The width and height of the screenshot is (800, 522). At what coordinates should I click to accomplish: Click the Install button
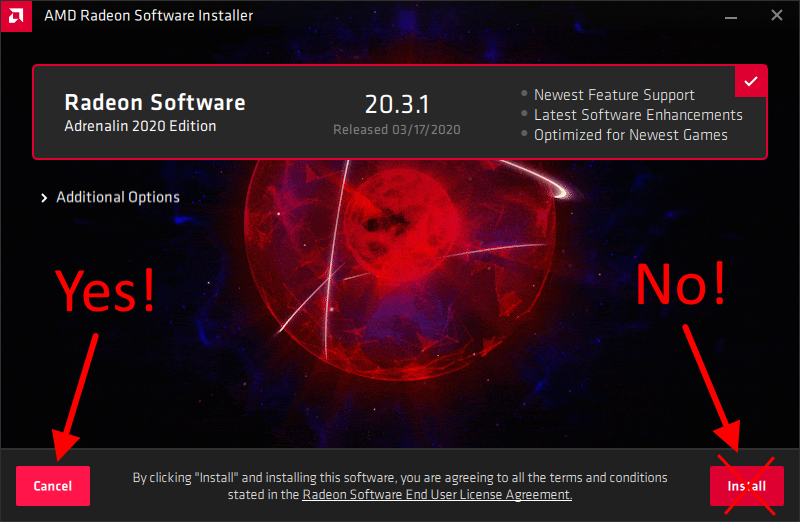[746, 486]
